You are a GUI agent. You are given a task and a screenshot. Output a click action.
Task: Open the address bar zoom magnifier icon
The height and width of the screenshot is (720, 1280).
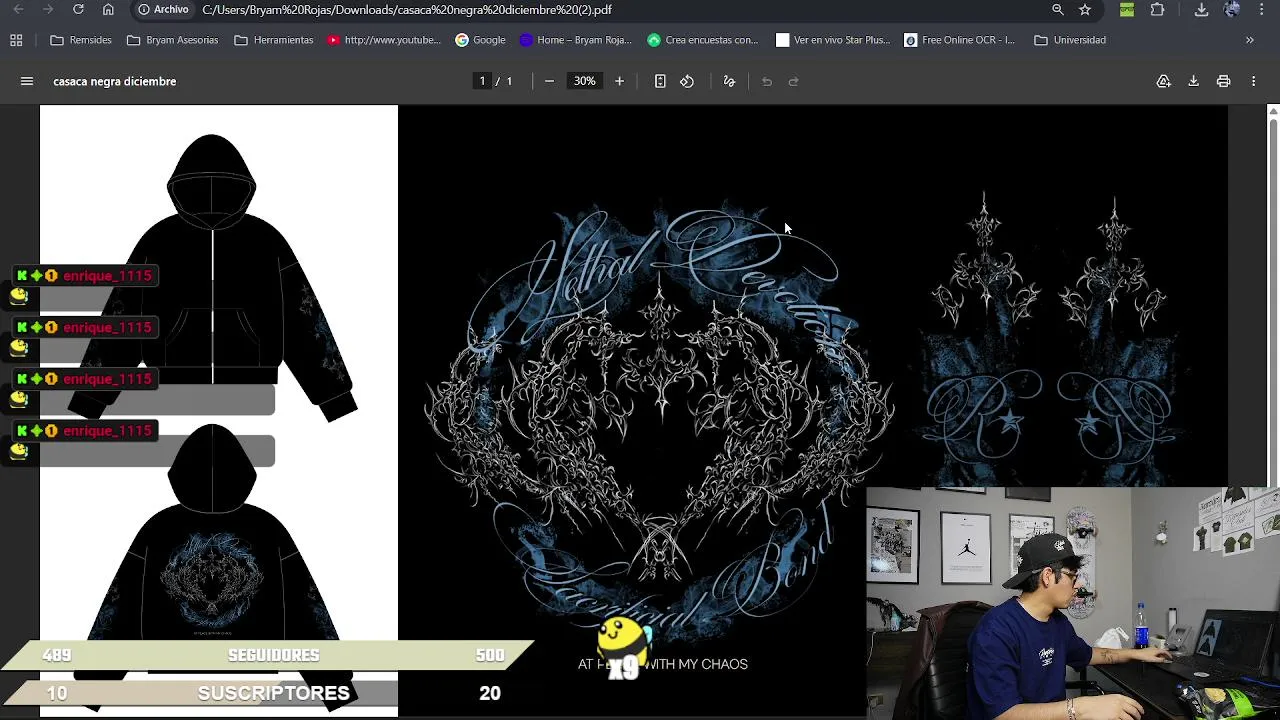[x=1058, y=10]
